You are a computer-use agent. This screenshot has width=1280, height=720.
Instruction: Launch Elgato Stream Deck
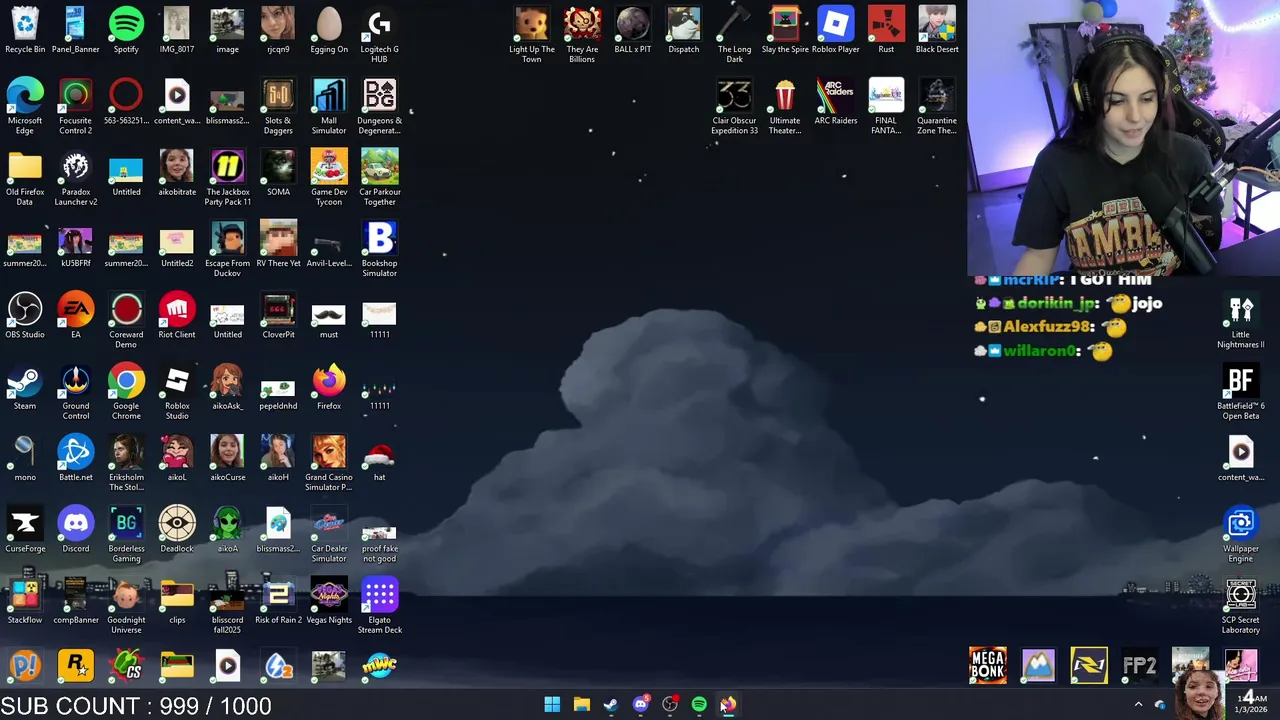379,606
